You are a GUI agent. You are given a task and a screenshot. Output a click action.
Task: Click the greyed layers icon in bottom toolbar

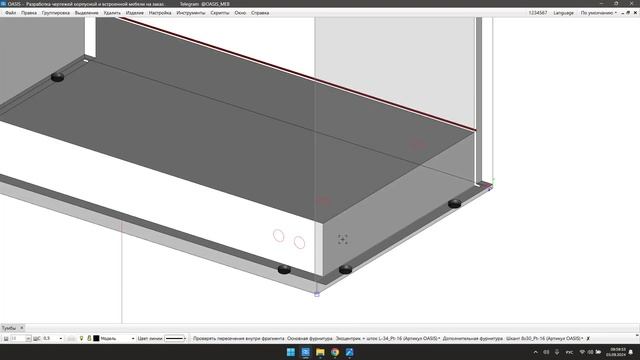coord(71,338)
